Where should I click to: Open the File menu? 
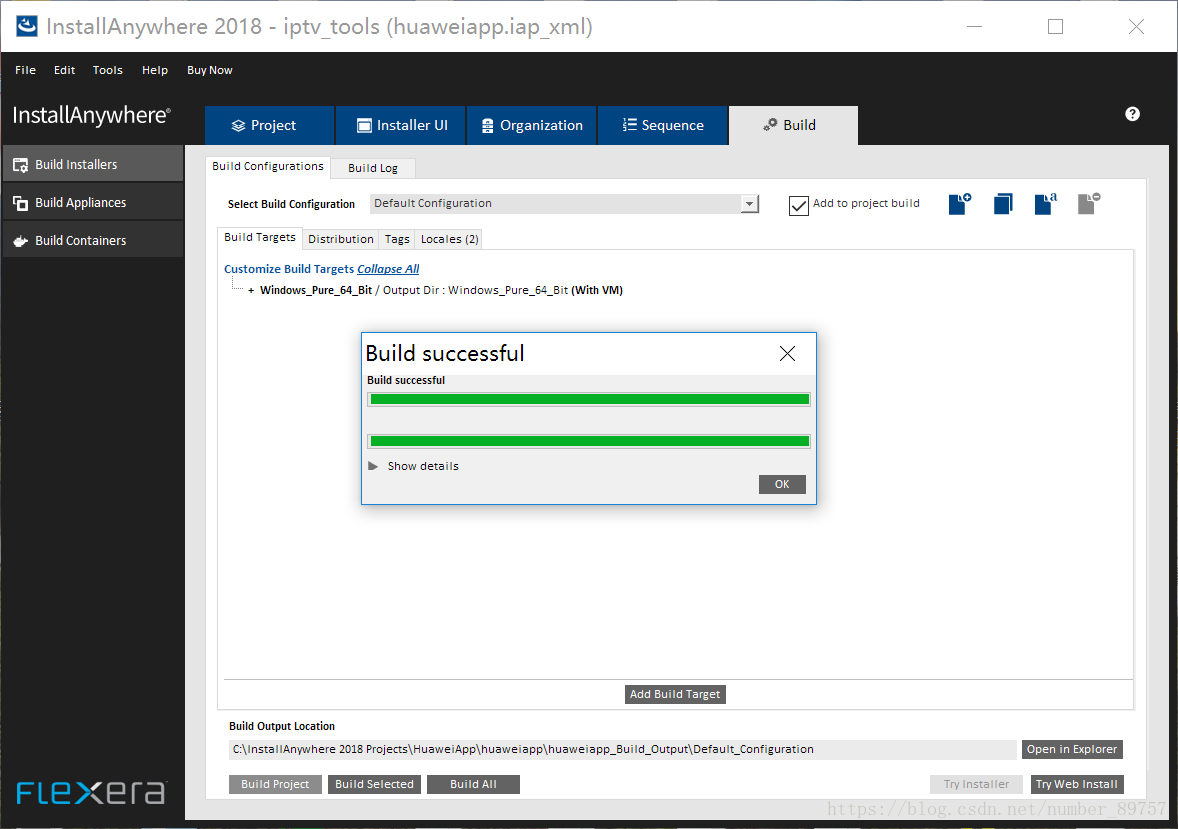pyautogui.click(x=26, y=70)
